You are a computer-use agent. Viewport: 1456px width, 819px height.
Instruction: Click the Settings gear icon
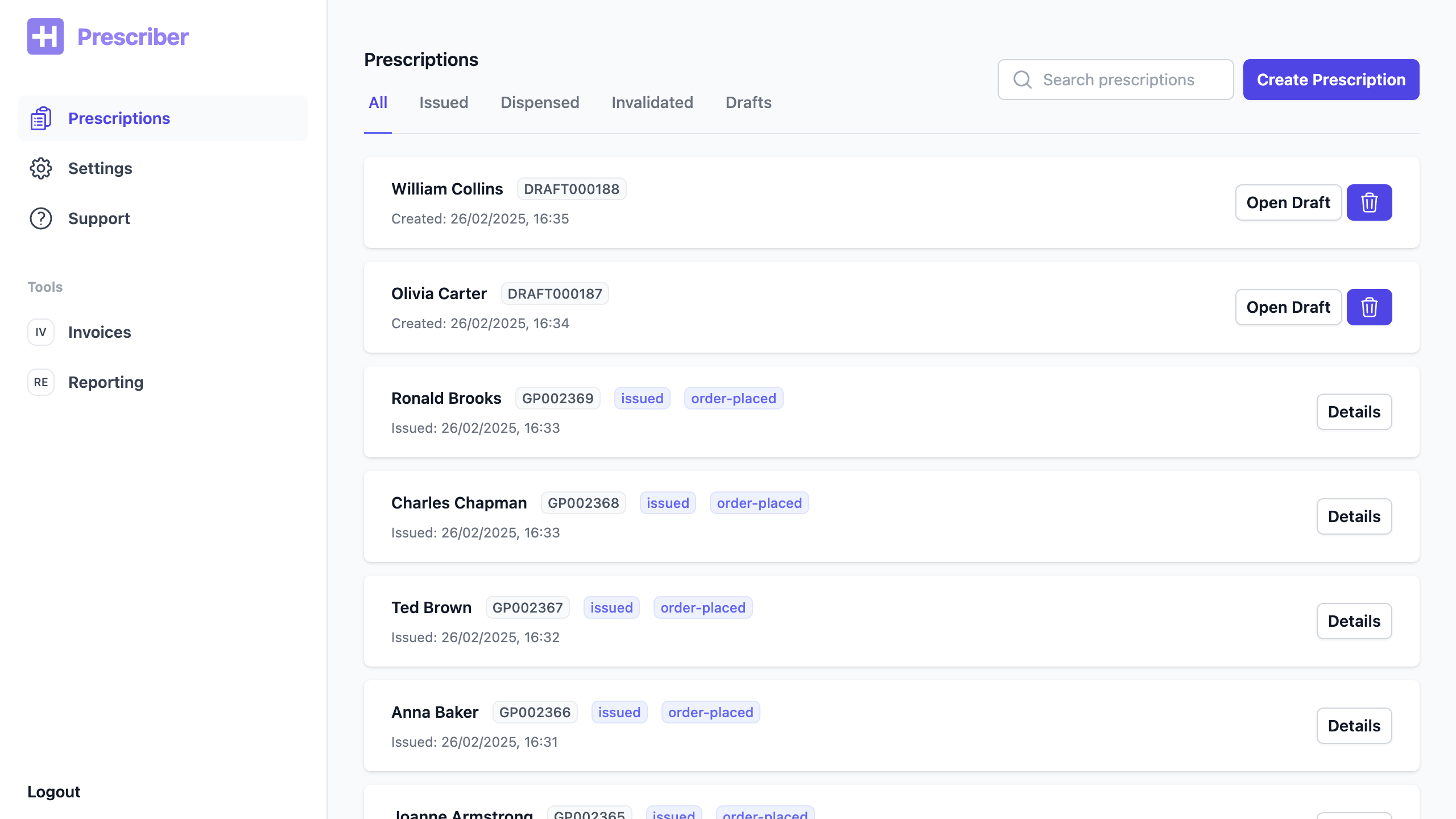[x=41, y=168]
